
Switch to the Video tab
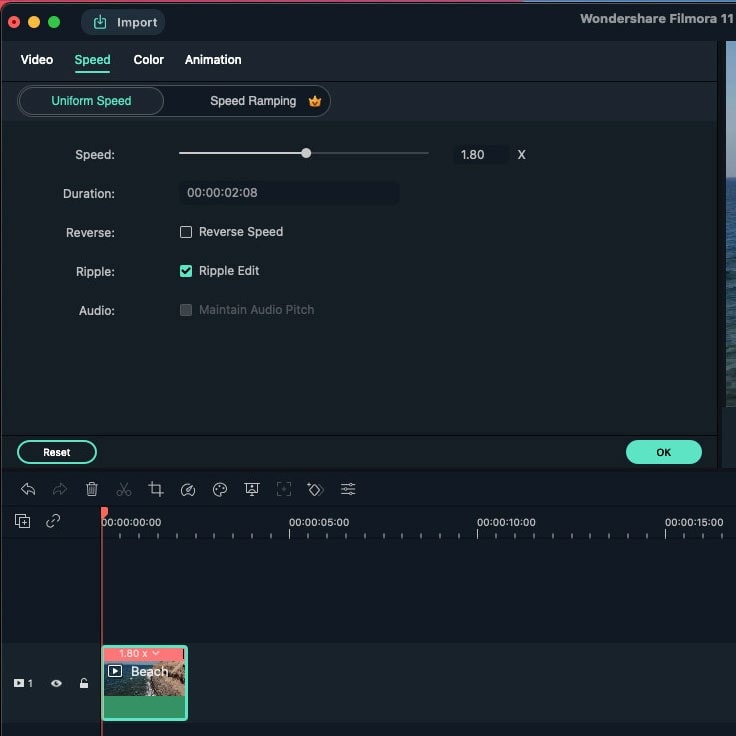(x=37, y=60)
